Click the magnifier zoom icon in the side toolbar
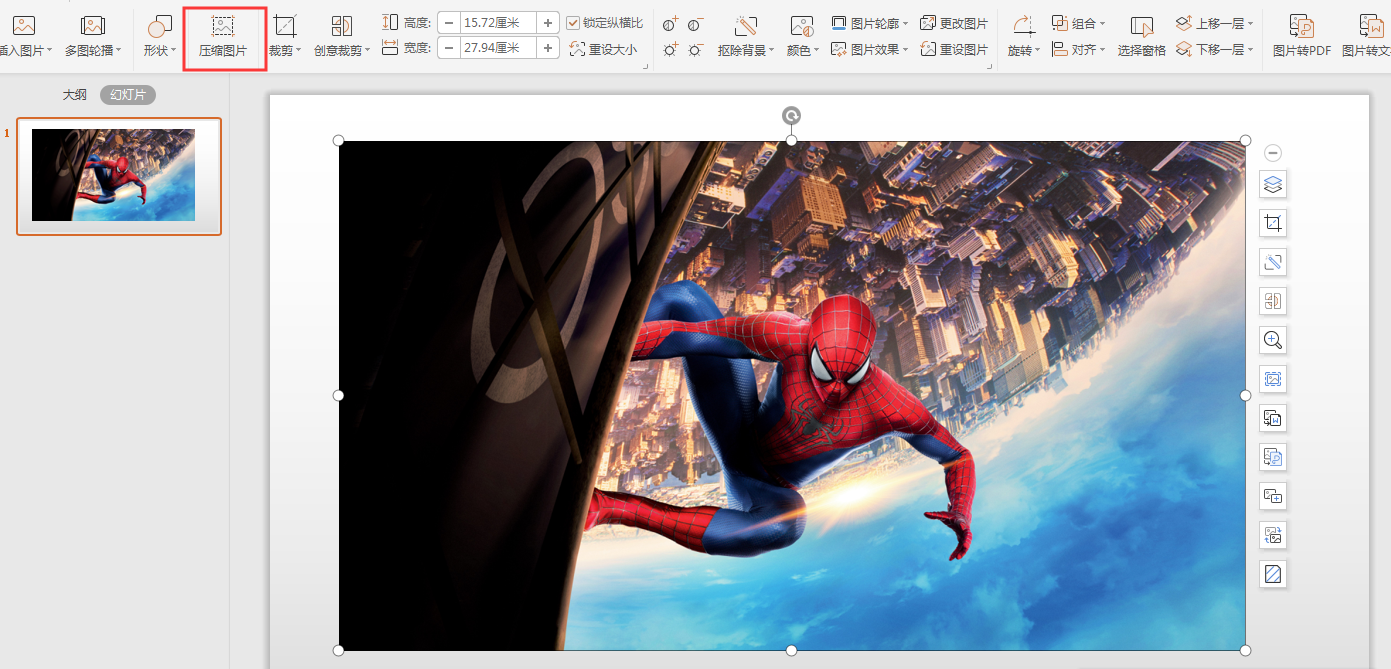Screen dimensions: 1391x669 [x=1273, y=340]
